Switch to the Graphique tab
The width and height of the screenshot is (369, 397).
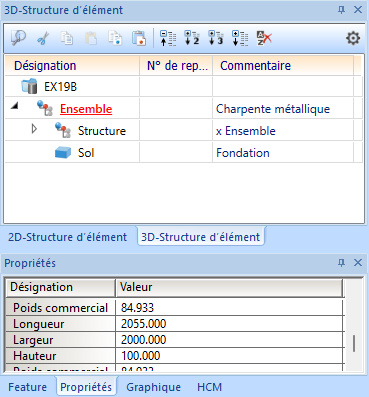[x=153, y=387]
